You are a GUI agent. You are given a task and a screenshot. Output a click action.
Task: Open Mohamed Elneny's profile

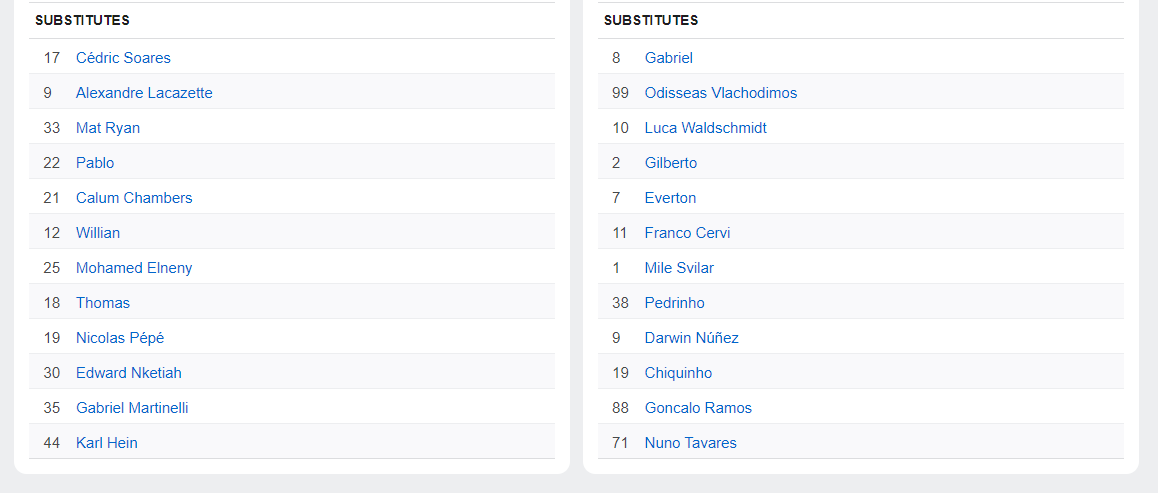pyautogui.click(x=134, y=268)
